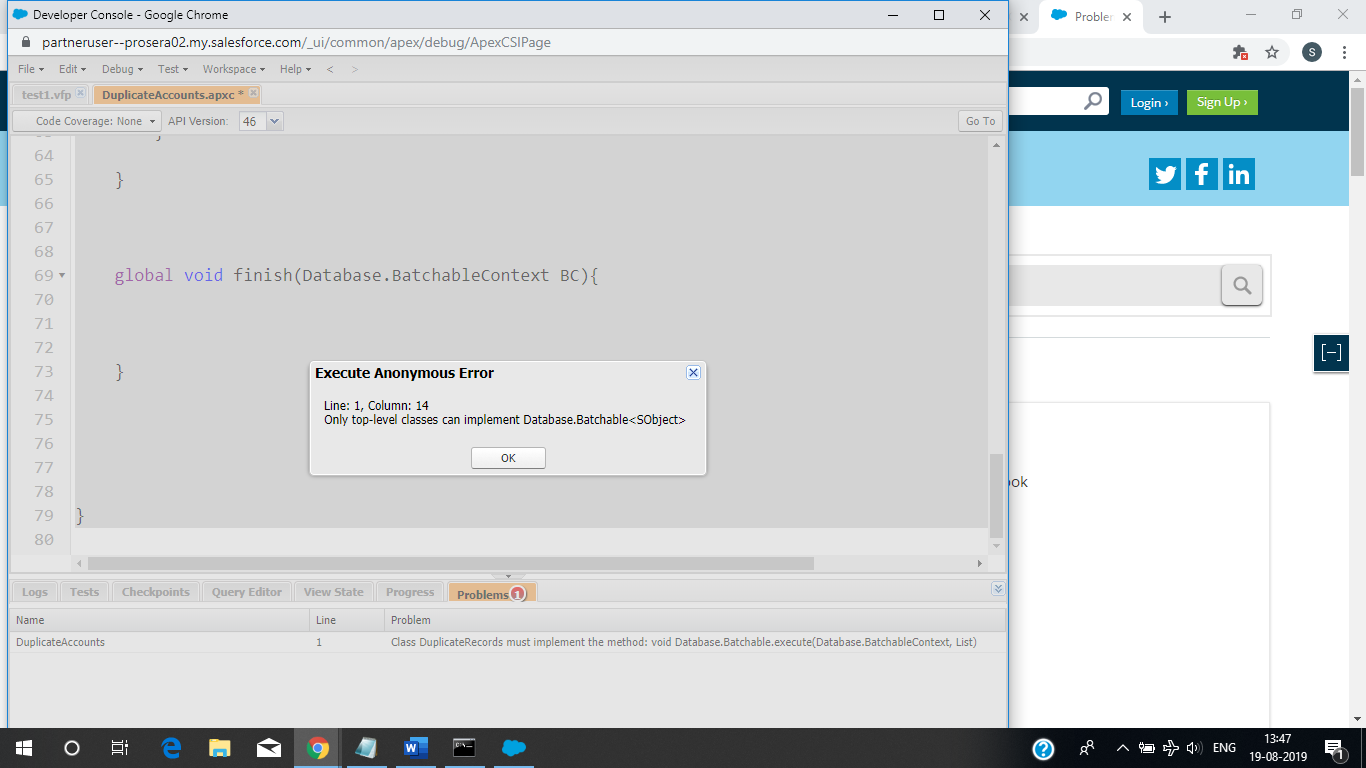Open a new tab with the plus button

pyautogui.click(x=1165, y=16)
